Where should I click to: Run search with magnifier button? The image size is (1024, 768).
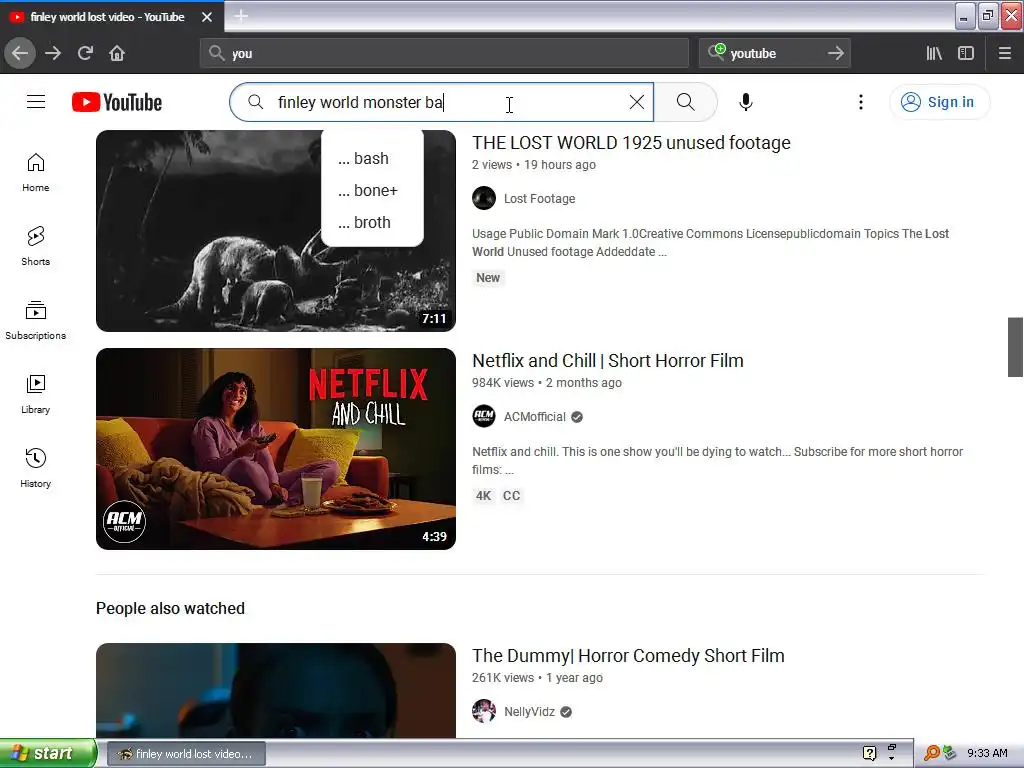pyautogui.click(x=686, y=102)
